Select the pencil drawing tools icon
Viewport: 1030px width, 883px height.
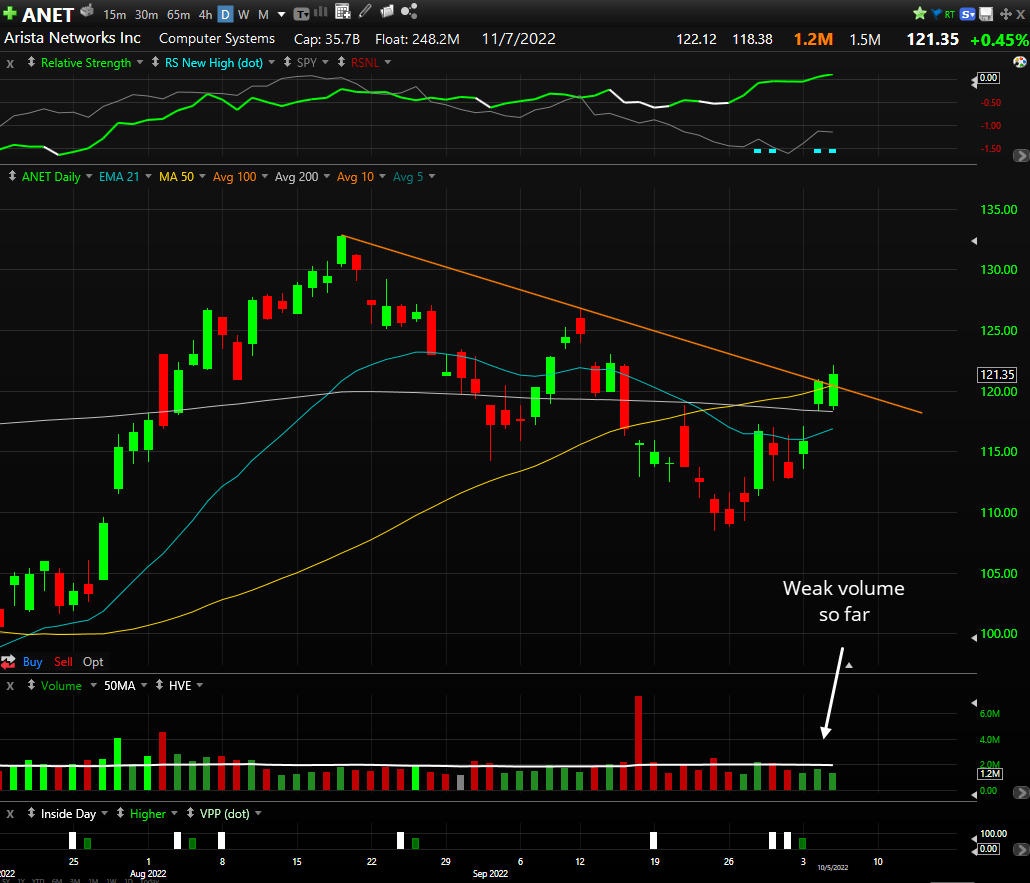click(x=365, y=11)
